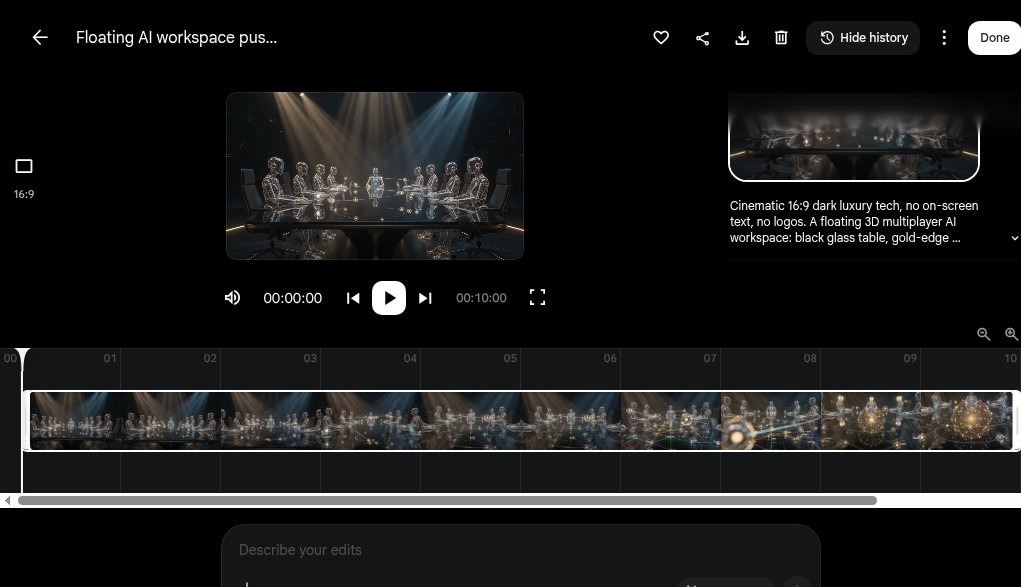Click the total duration 00:10:00
Screen dimensions: 1021x587
click(x=481, y=298)
